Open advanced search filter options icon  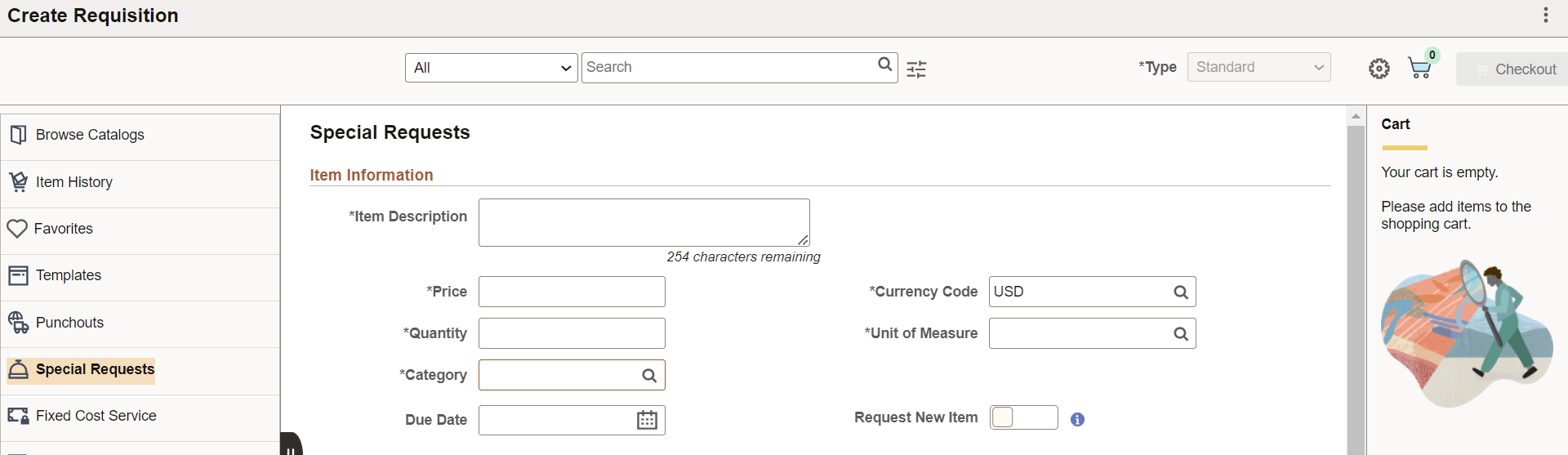(916, 69)
